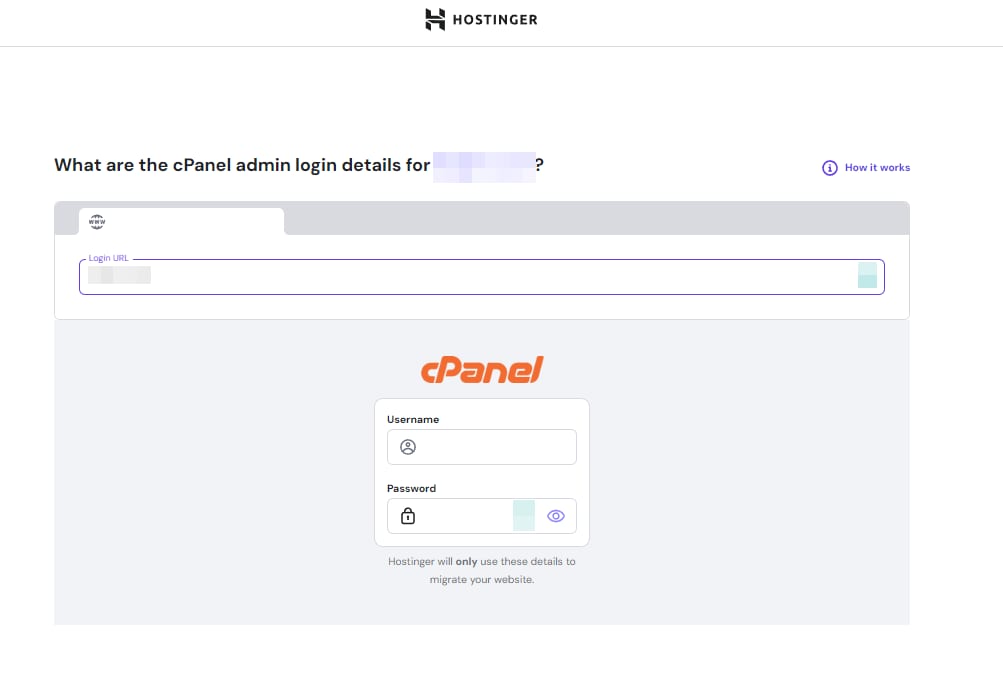Click the cPanel admin login details heading

point(242,165)
